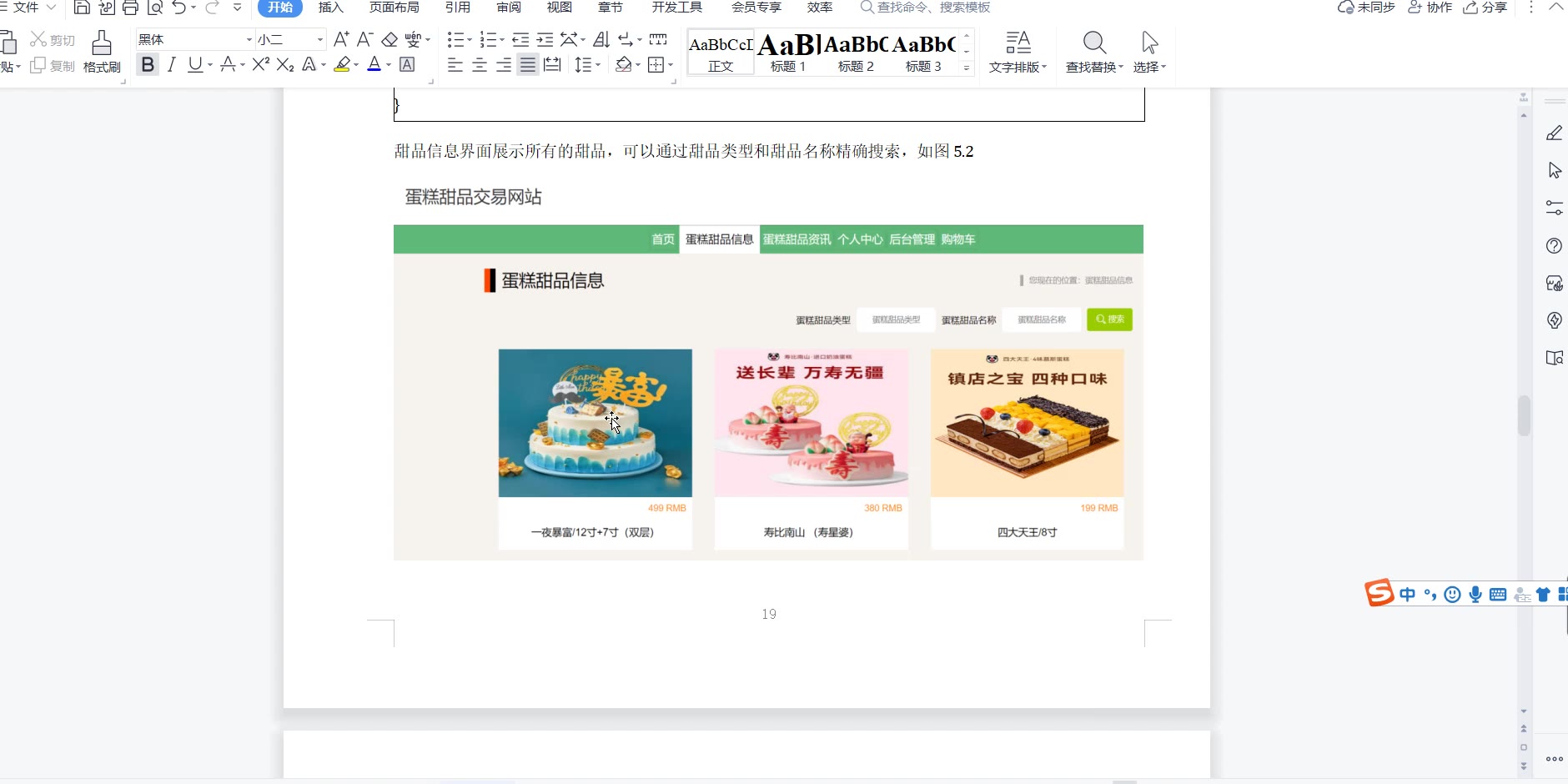Screen dimensions: 1568x784
Task: Open the sidebar help question-mark icon
Action: [1554, 245]
